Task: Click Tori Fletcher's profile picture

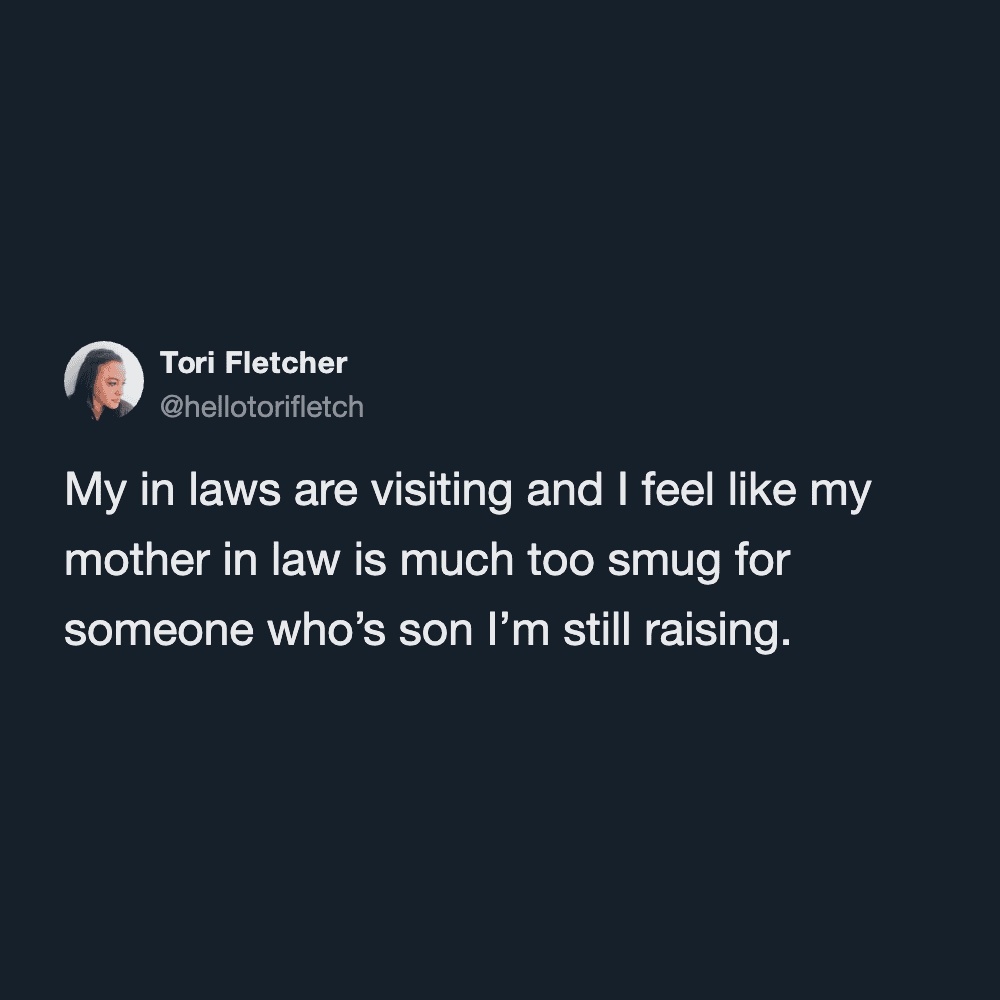Action: (x=104, y=380)
